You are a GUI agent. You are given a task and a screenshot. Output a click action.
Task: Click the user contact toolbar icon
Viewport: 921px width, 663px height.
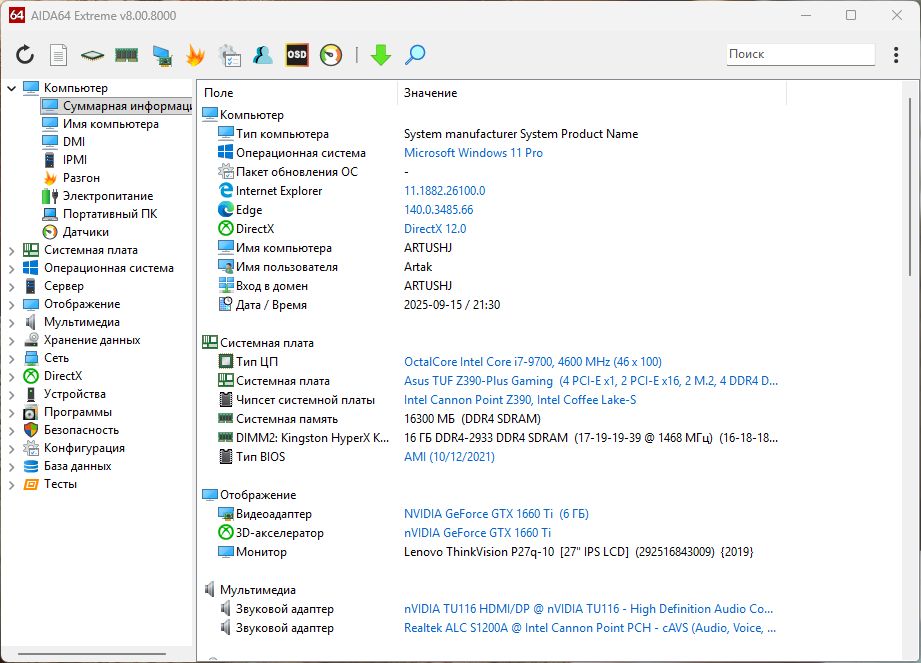click(263, 55)
